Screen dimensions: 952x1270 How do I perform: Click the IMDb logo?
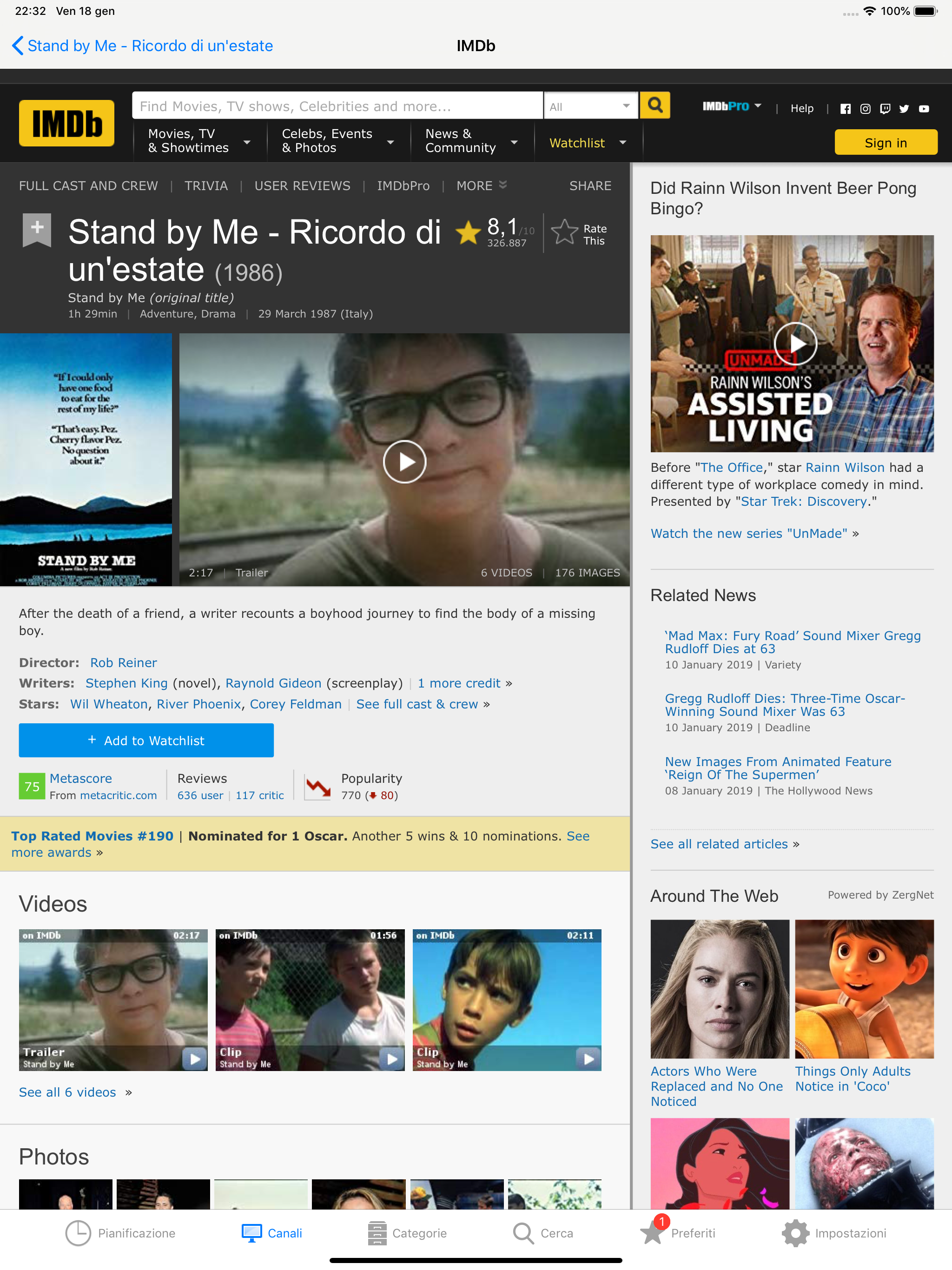(66, 124)
